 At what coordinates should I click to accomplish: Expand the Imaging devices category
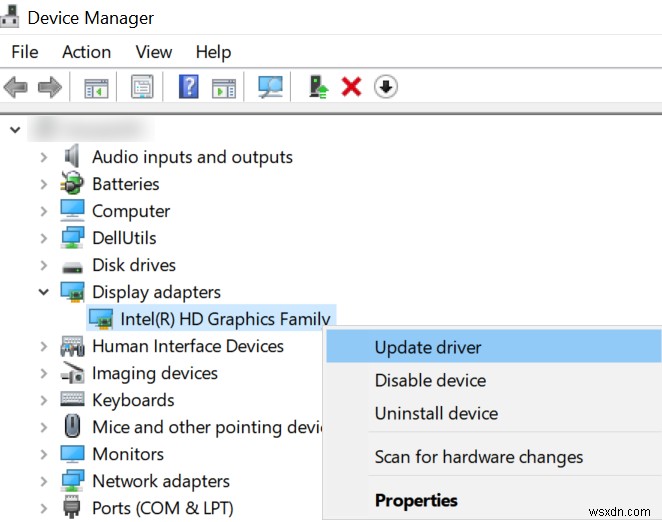tap(43, 373)
